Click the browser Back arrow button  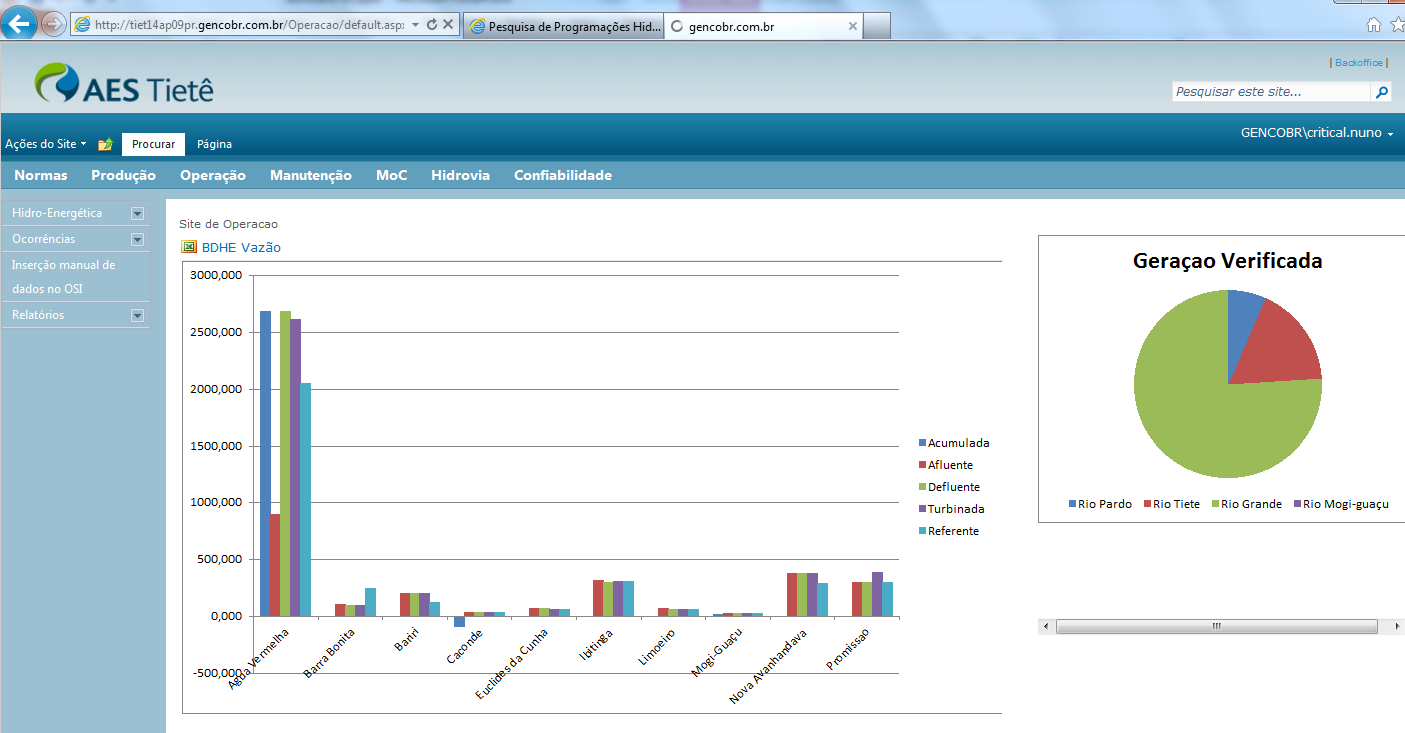point(20,24)
